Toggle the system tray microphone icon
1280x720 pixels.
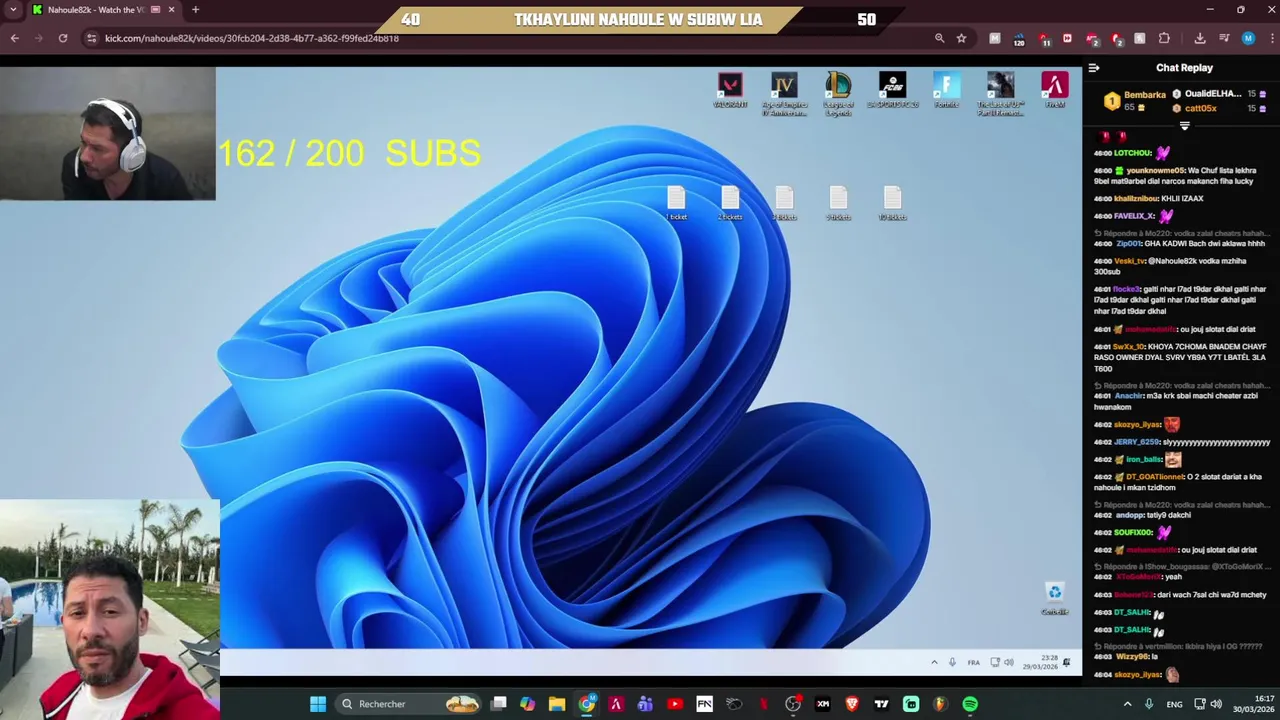[x=1149, y=704]
